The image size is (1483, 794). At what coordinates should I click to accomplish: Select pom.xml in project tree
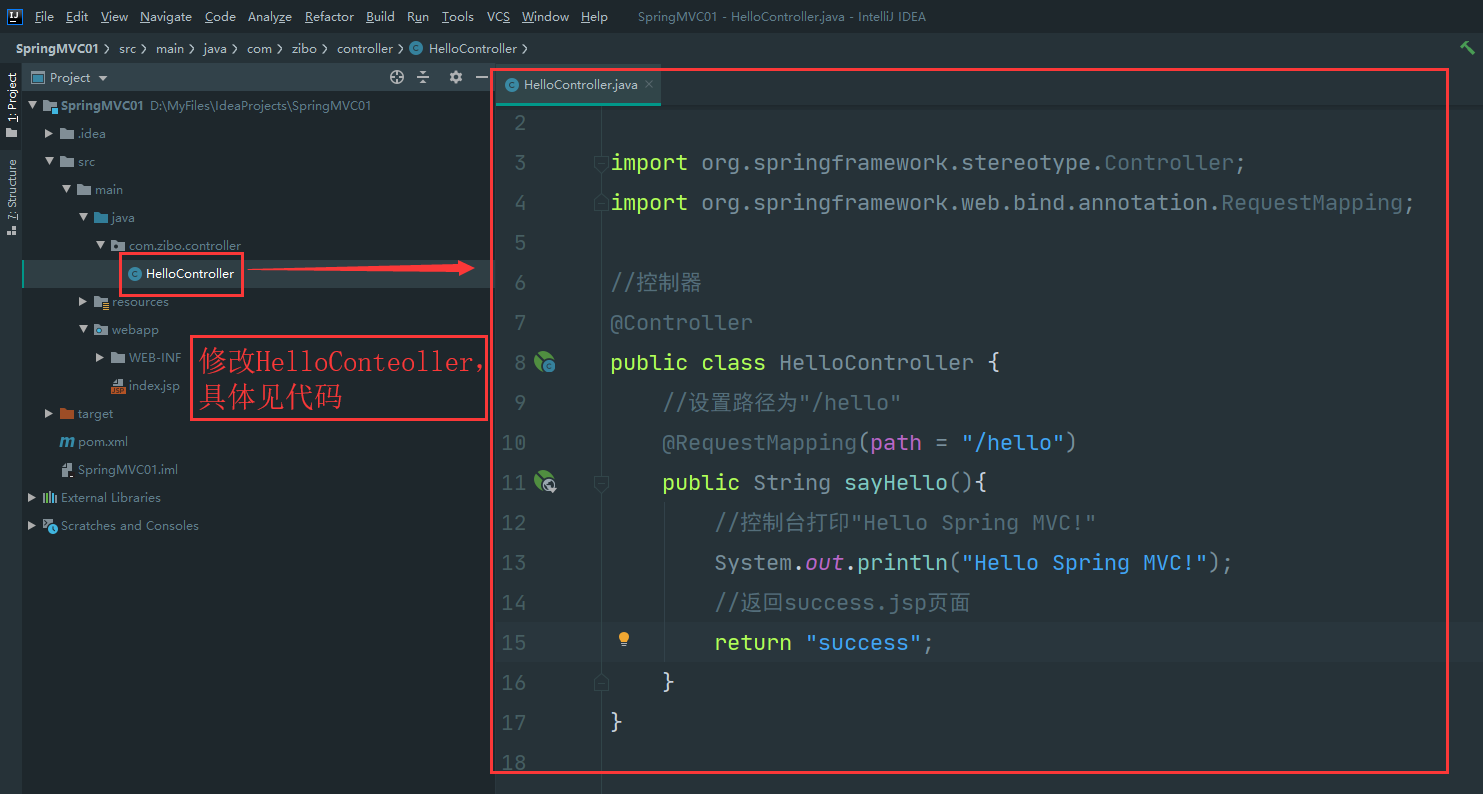click(94, 441)
